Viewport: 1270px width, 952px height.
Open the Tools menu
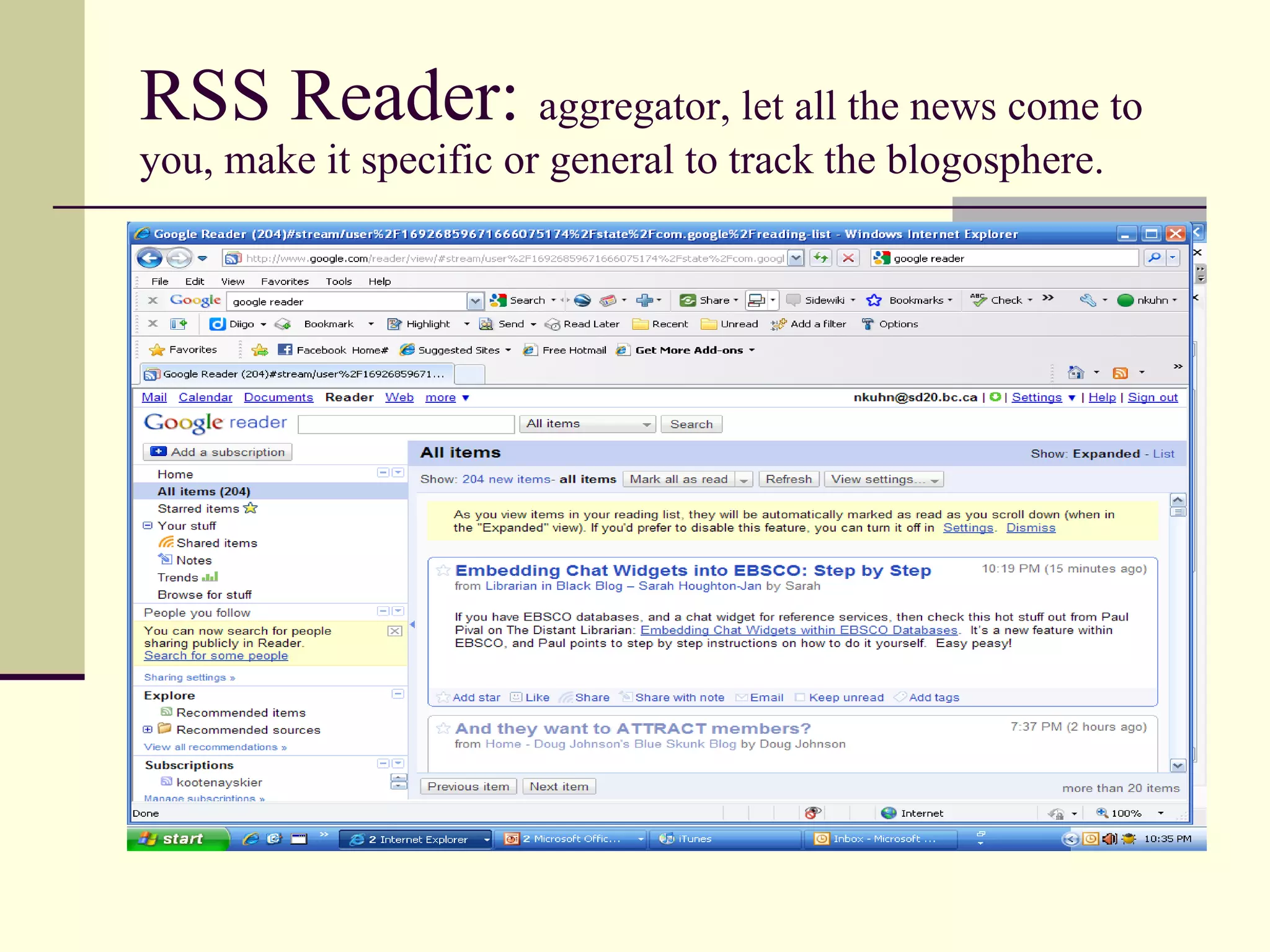(x=339, y=281)
